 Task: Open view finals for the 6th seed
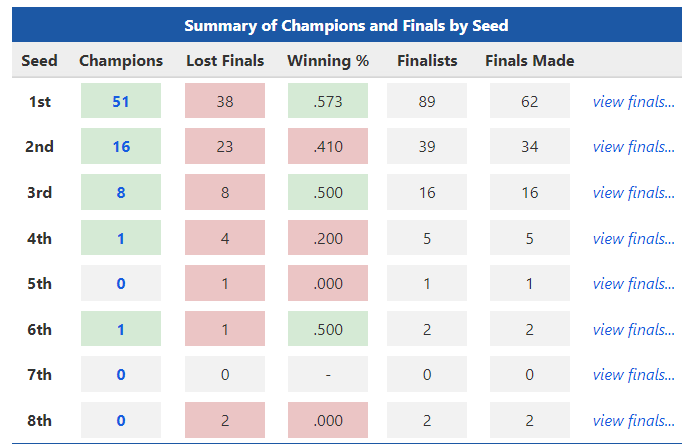(633, 329)
